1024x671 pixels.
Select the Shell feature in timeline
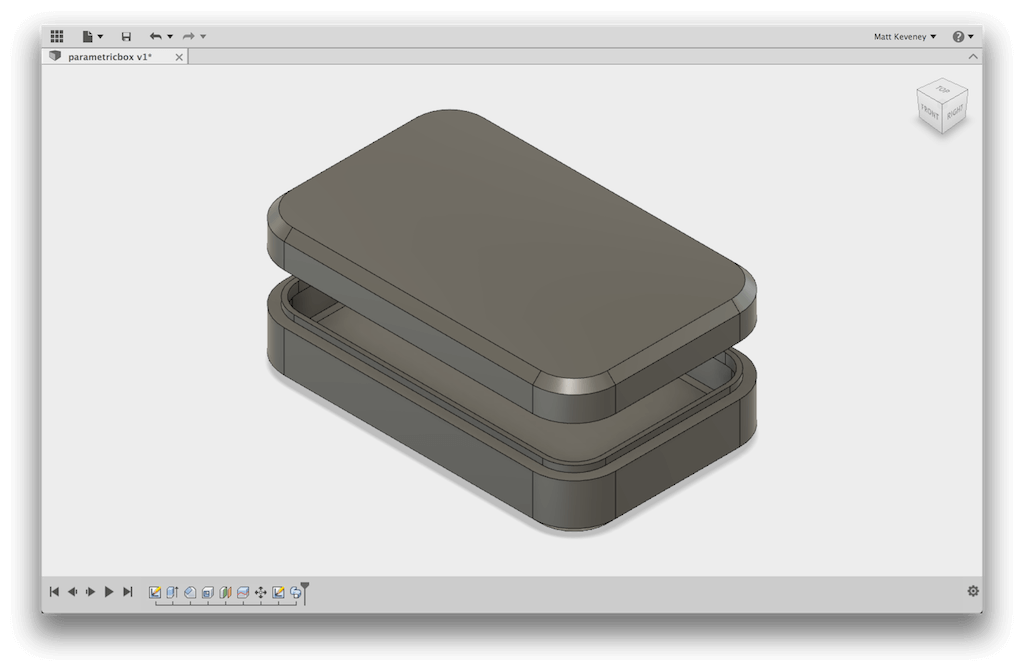coord(207,592)
